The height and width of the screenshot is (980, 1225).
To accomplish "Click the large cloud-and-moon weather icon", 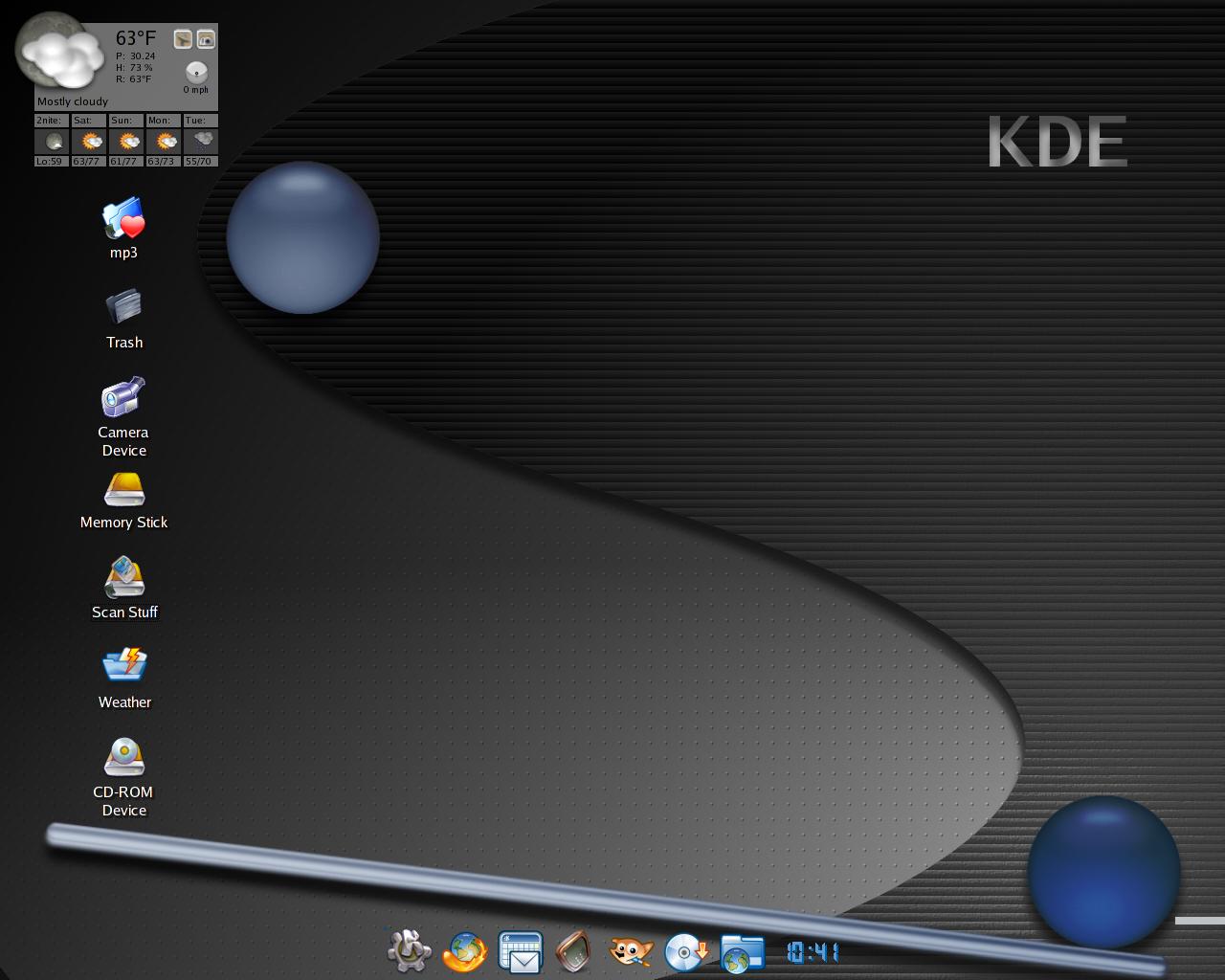I will [59, 51].
